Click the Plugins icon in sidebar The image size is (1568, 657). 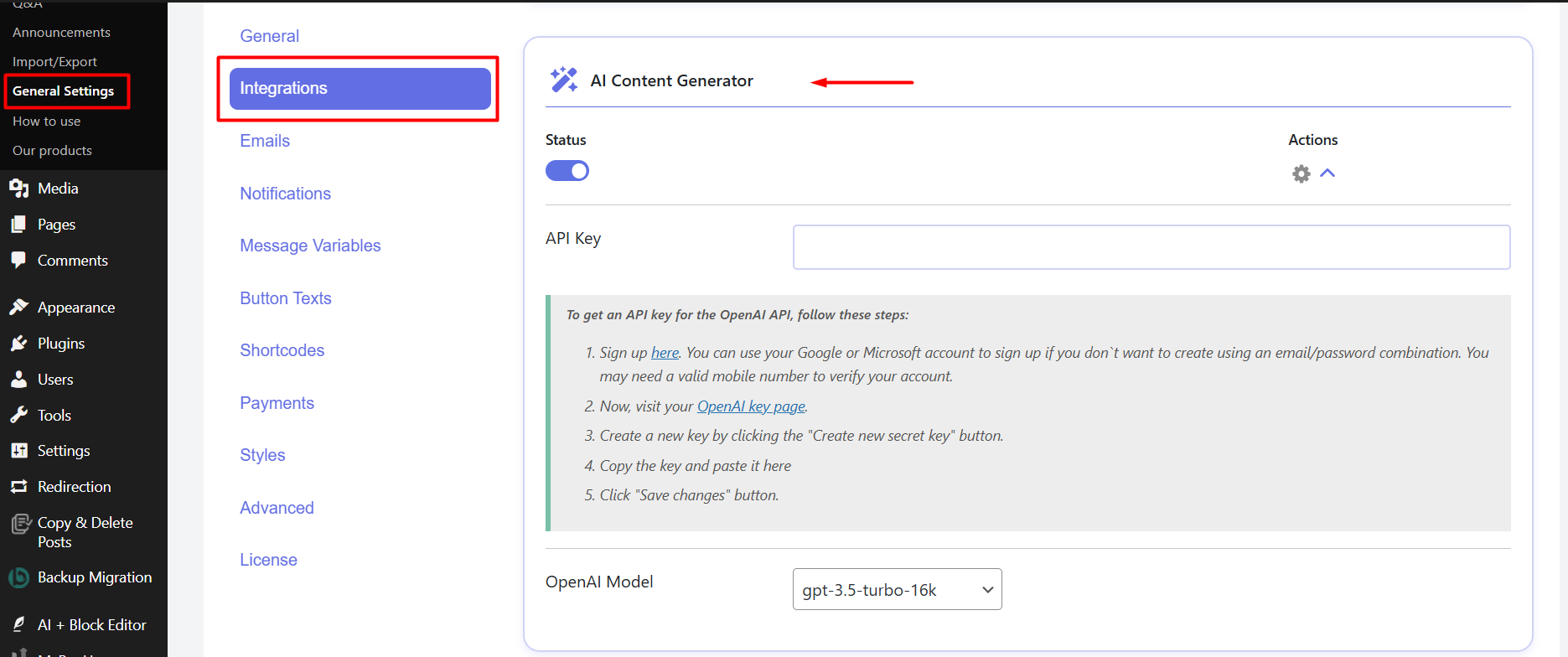[x=19, y=344]
